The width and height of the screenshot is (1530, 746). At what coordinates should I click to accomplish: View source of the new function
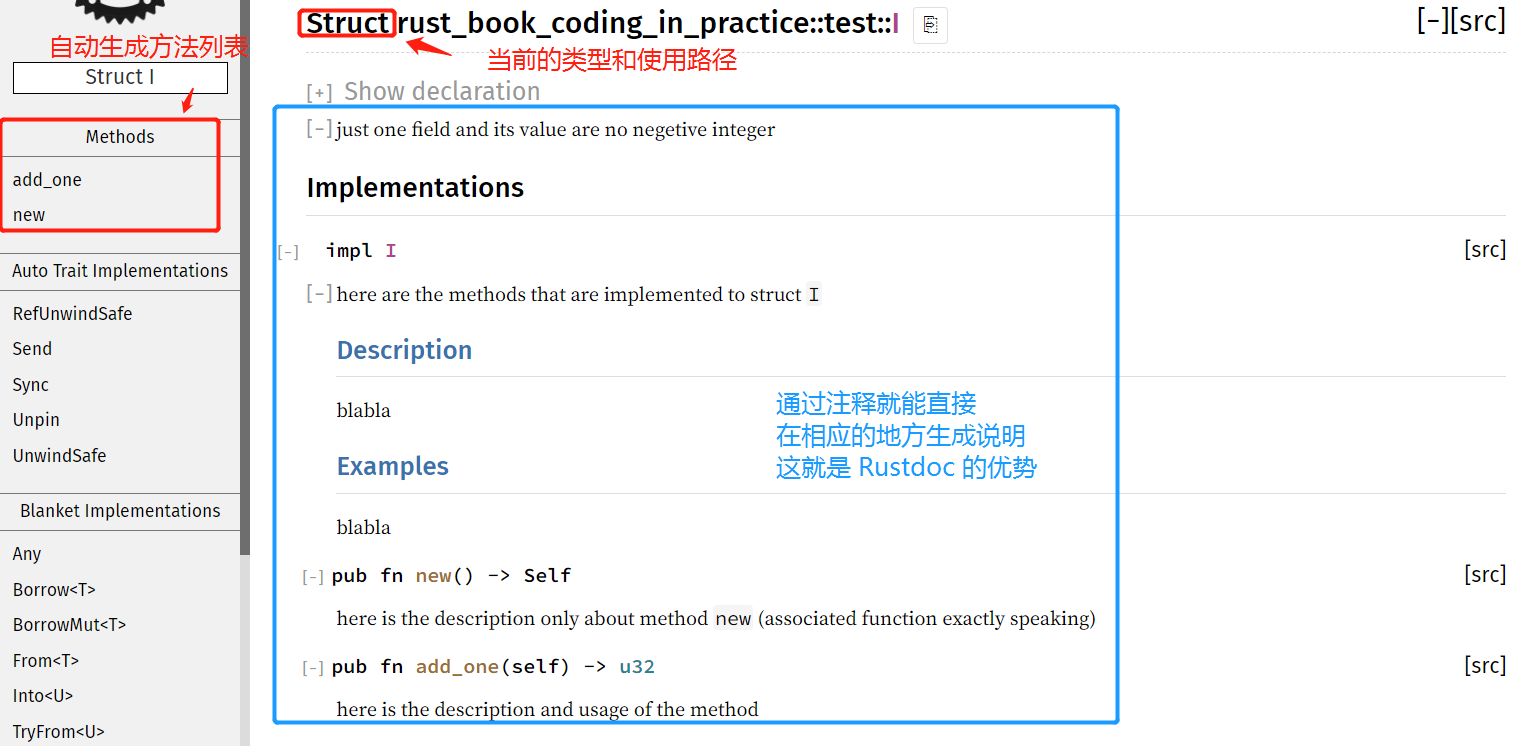pos(1484,575)
